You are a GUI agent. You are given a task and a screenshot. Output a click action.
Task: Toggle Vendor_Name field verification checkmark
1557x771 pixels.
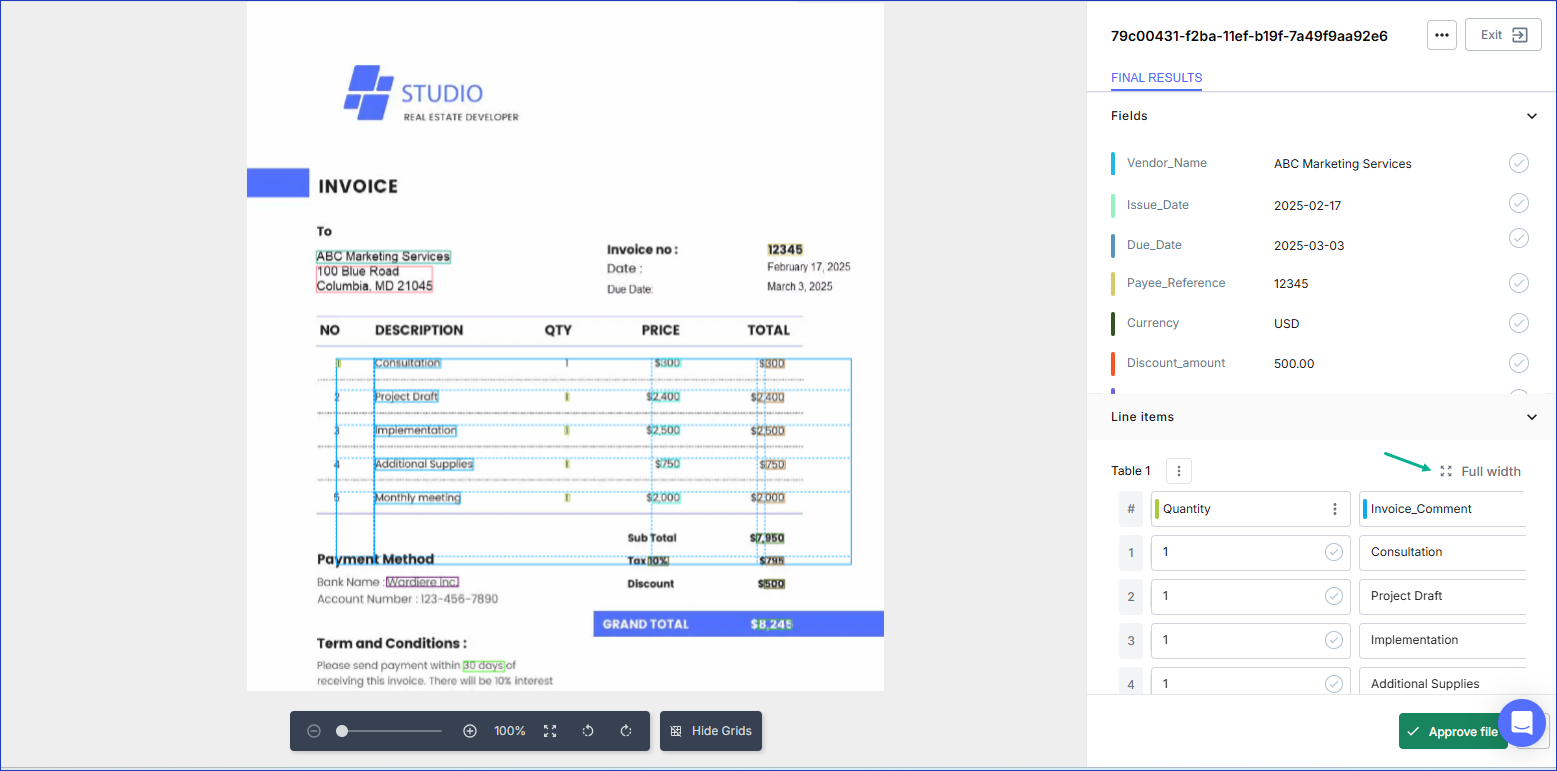coord(1518,163)
